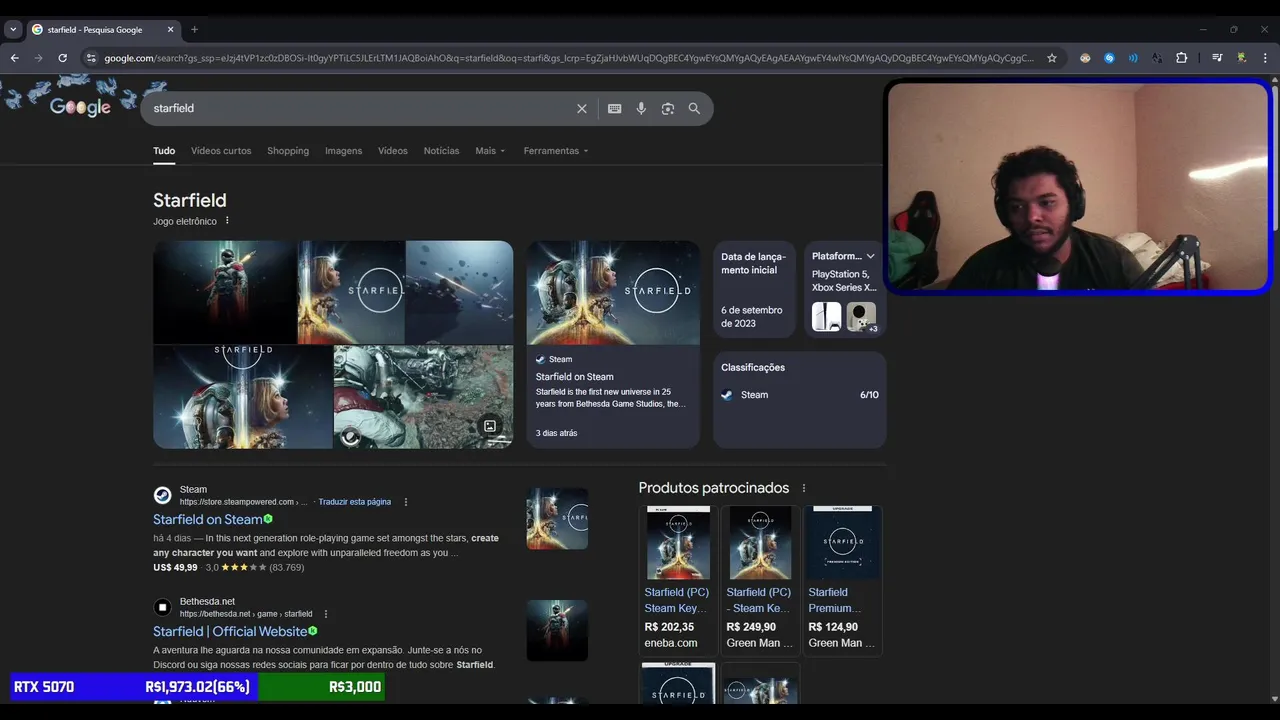This screenshot has width=1280, height=720.
Task: Open the Chrome three-dot menu
Action: coord(1265,58)
